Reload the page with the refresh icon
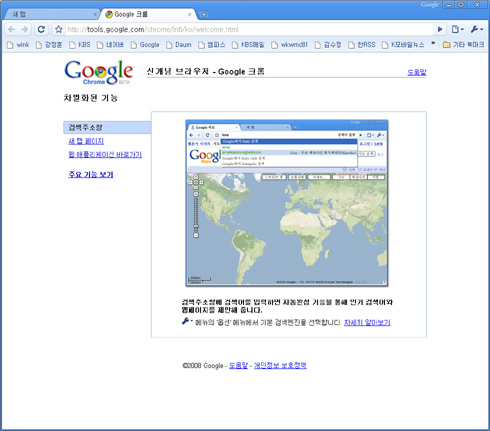 [x=41, y=29]
